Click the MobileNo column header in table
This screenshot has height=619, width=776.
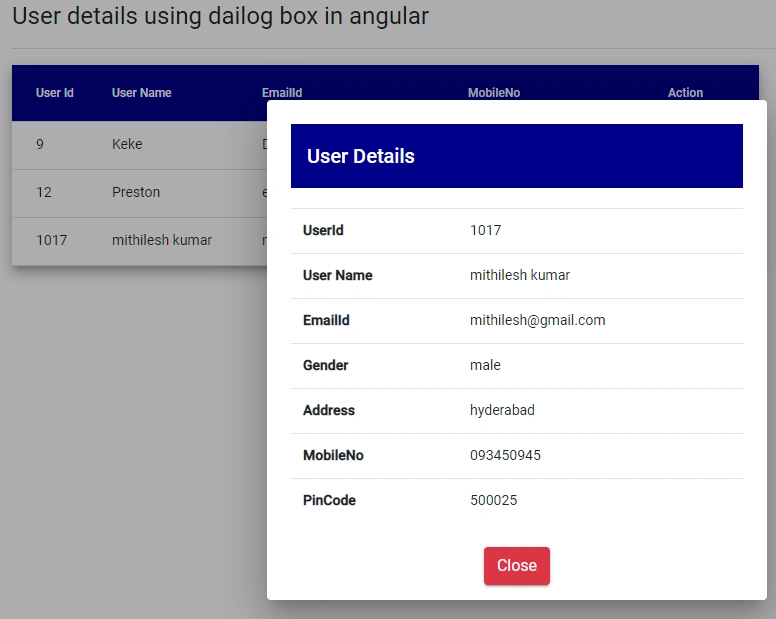pyautogui.click(x=494, y=93)
